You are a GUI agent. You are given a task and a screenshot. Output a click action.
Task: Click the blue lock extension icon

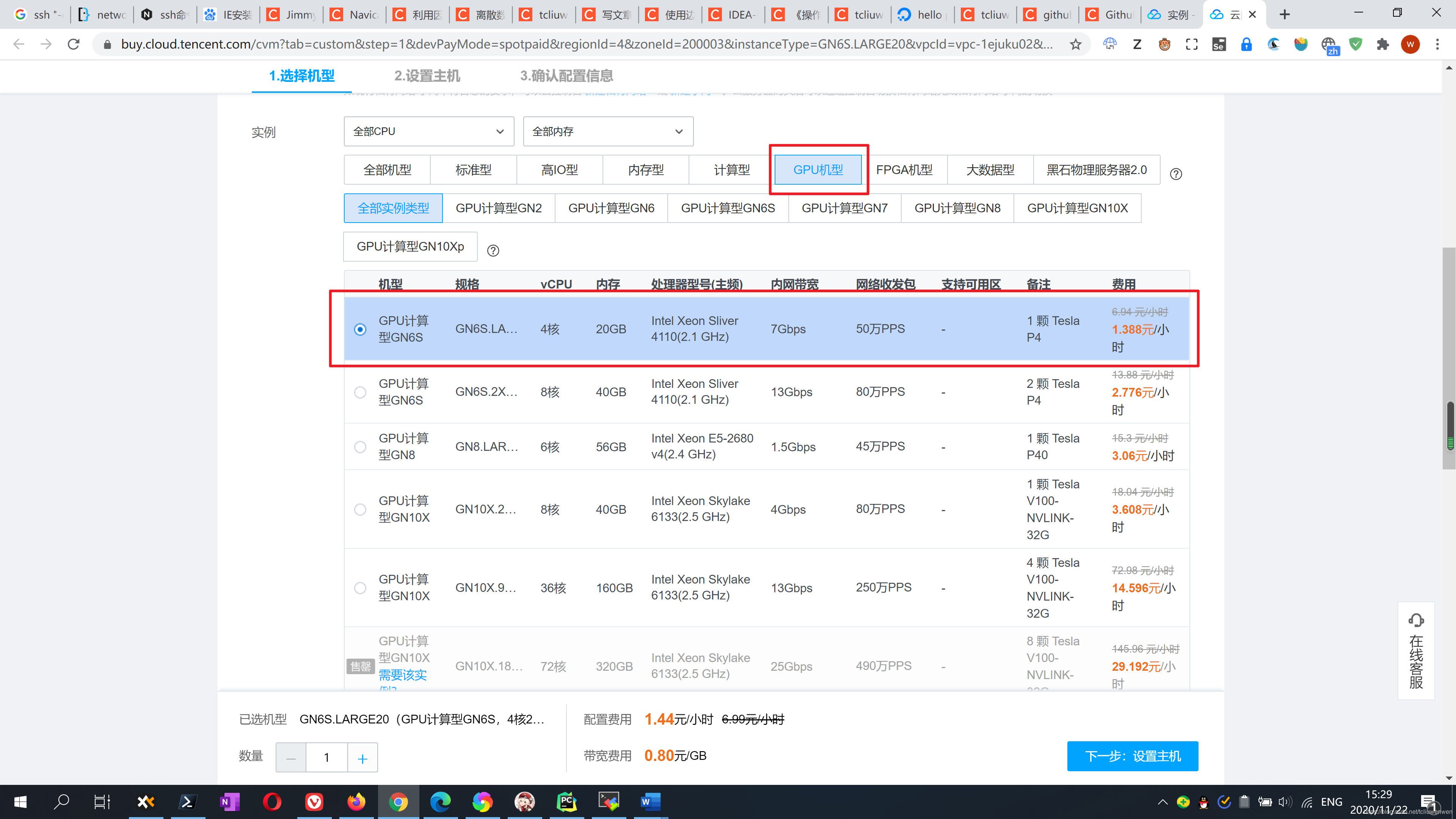[1246, 44]
